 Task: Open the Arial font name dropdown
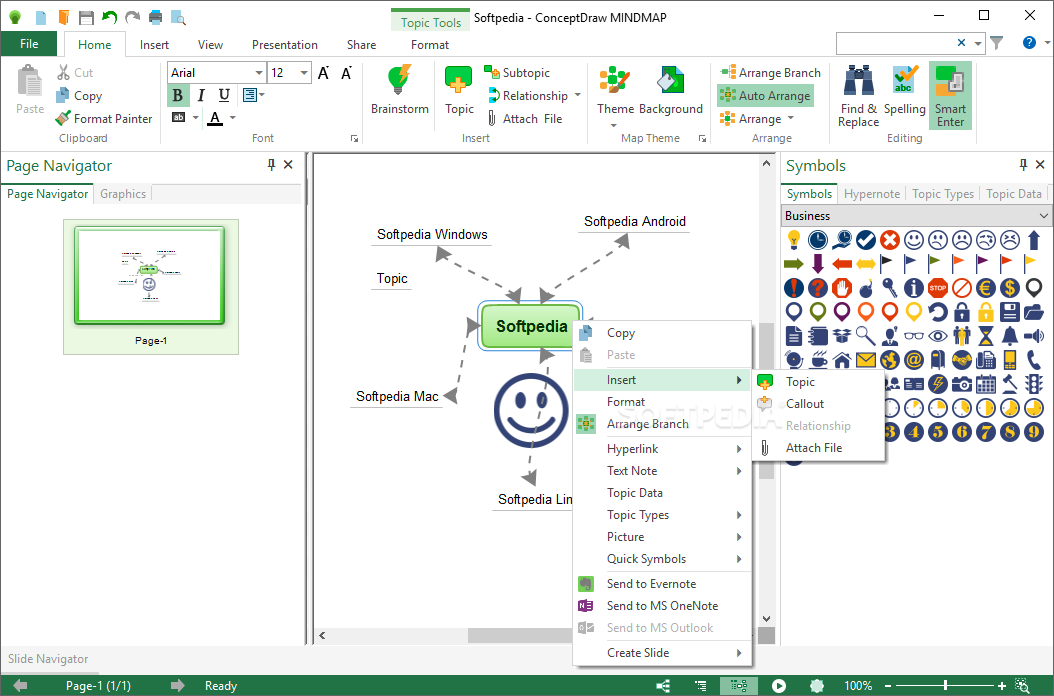[x=259, y=73]
